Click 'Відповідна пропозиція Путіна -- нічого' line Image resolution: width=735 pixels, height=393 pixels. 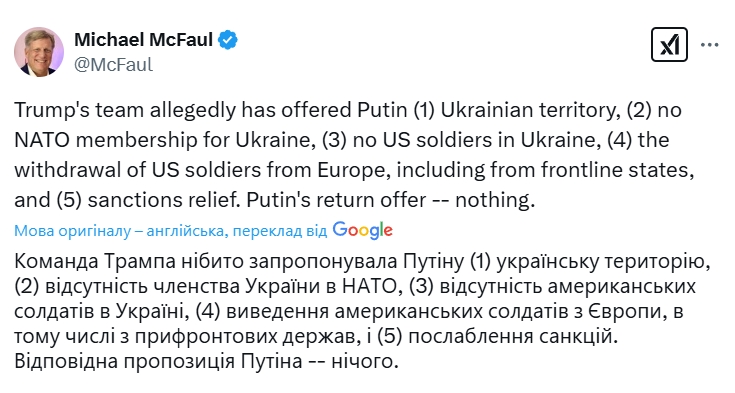coord(206,362)
